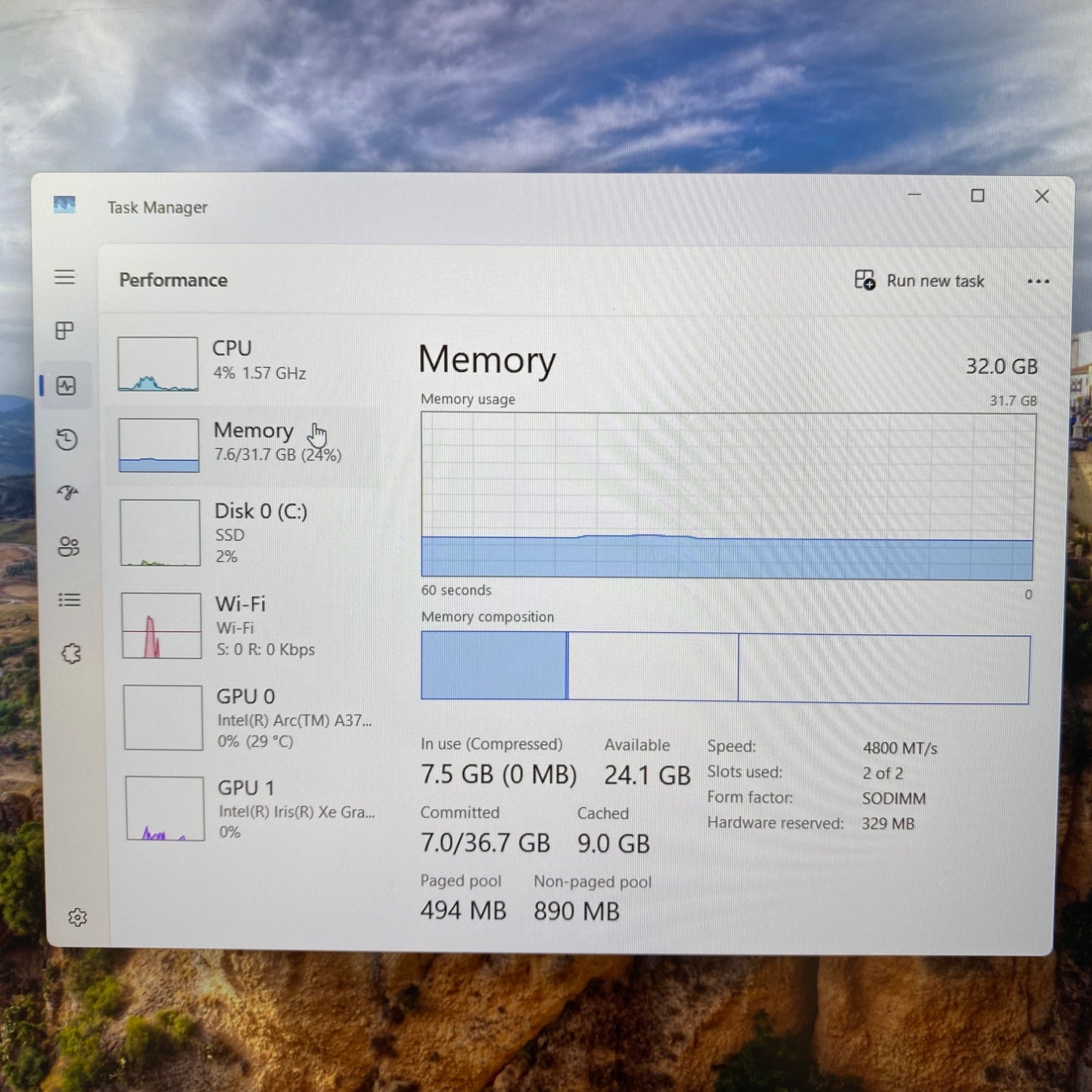Image resolution: width=1092 pixels, height=1092 pixels.
Task: Expand the three-dot more options menu
Action: (x=1037, y=282)
